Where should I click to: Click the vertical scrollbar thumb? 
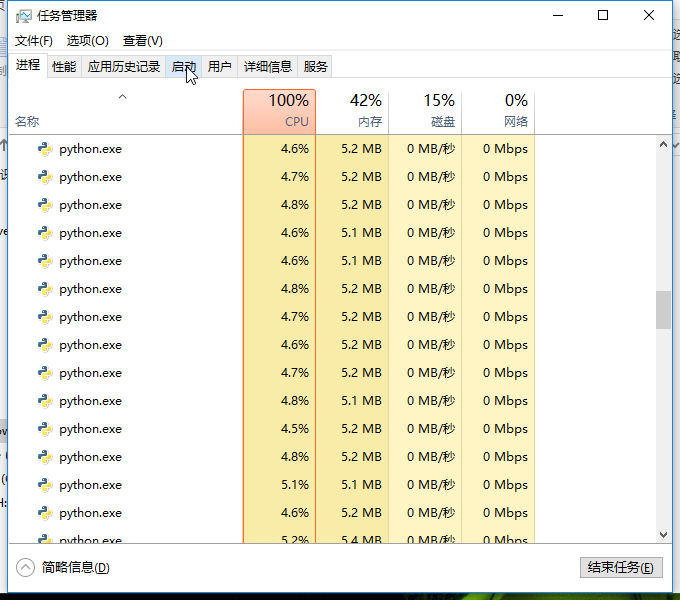click(x=663, y=310)
